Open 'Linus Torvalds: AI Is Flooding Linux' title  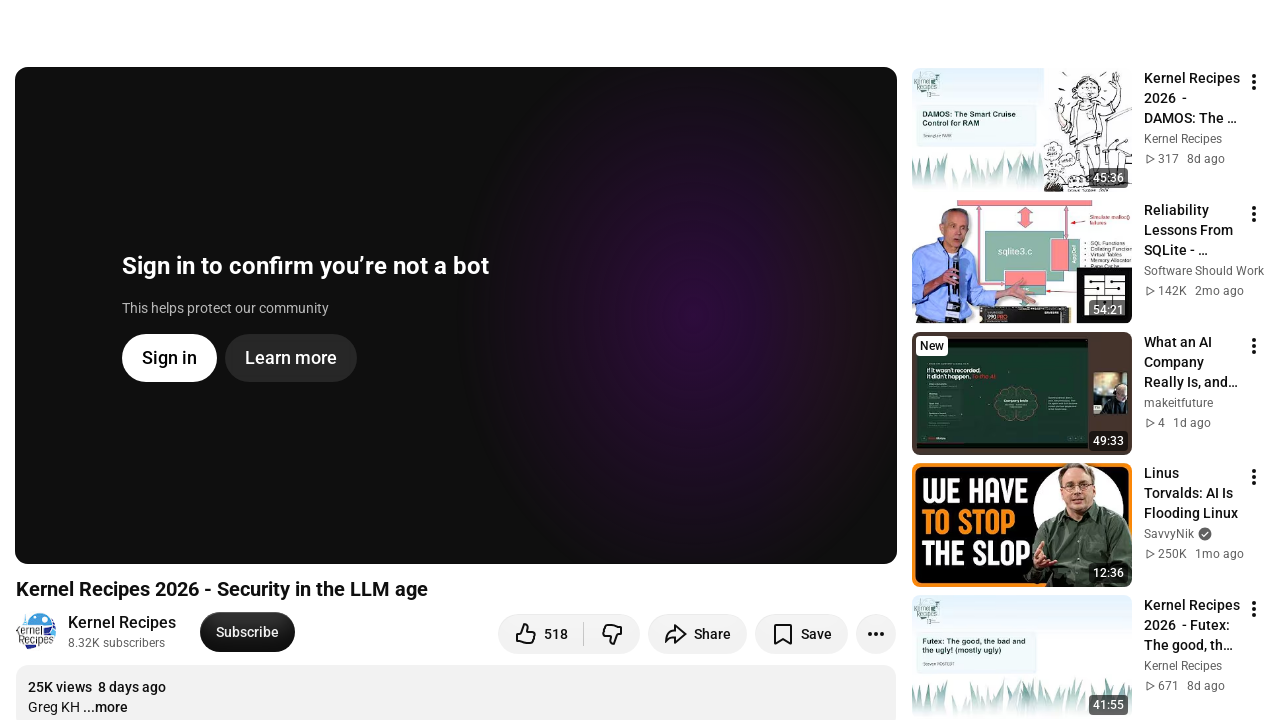click(1191, 493)
